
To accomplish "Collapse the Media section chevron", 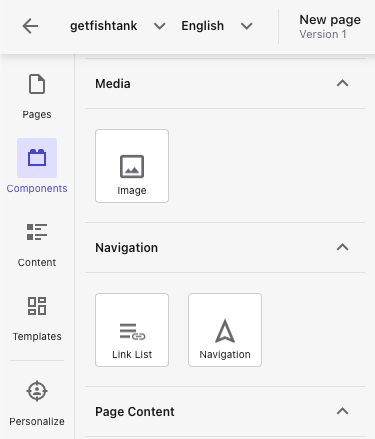I will click(x=342, y=83).
